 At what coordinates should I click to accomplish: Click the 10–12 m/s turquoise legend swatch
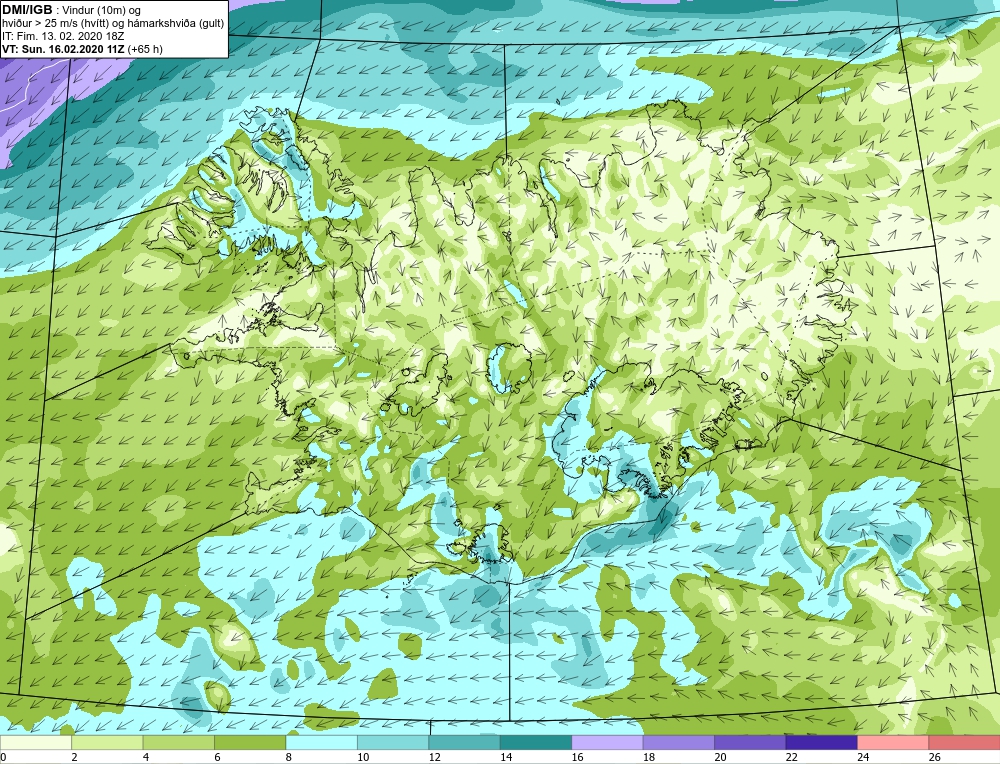[393, 742]
